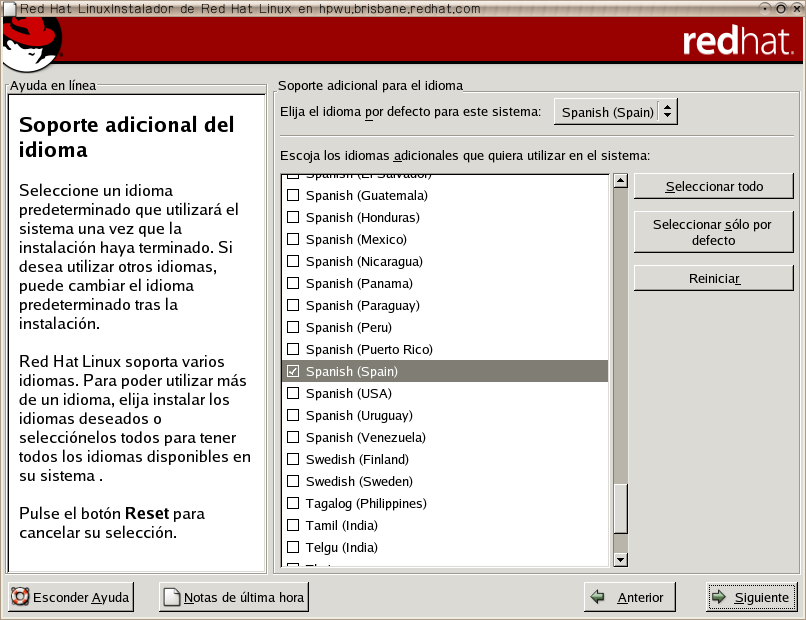Check the Spanish (USA) checkbox
This screenshot has height=620, width=806.
coord(293,393)
